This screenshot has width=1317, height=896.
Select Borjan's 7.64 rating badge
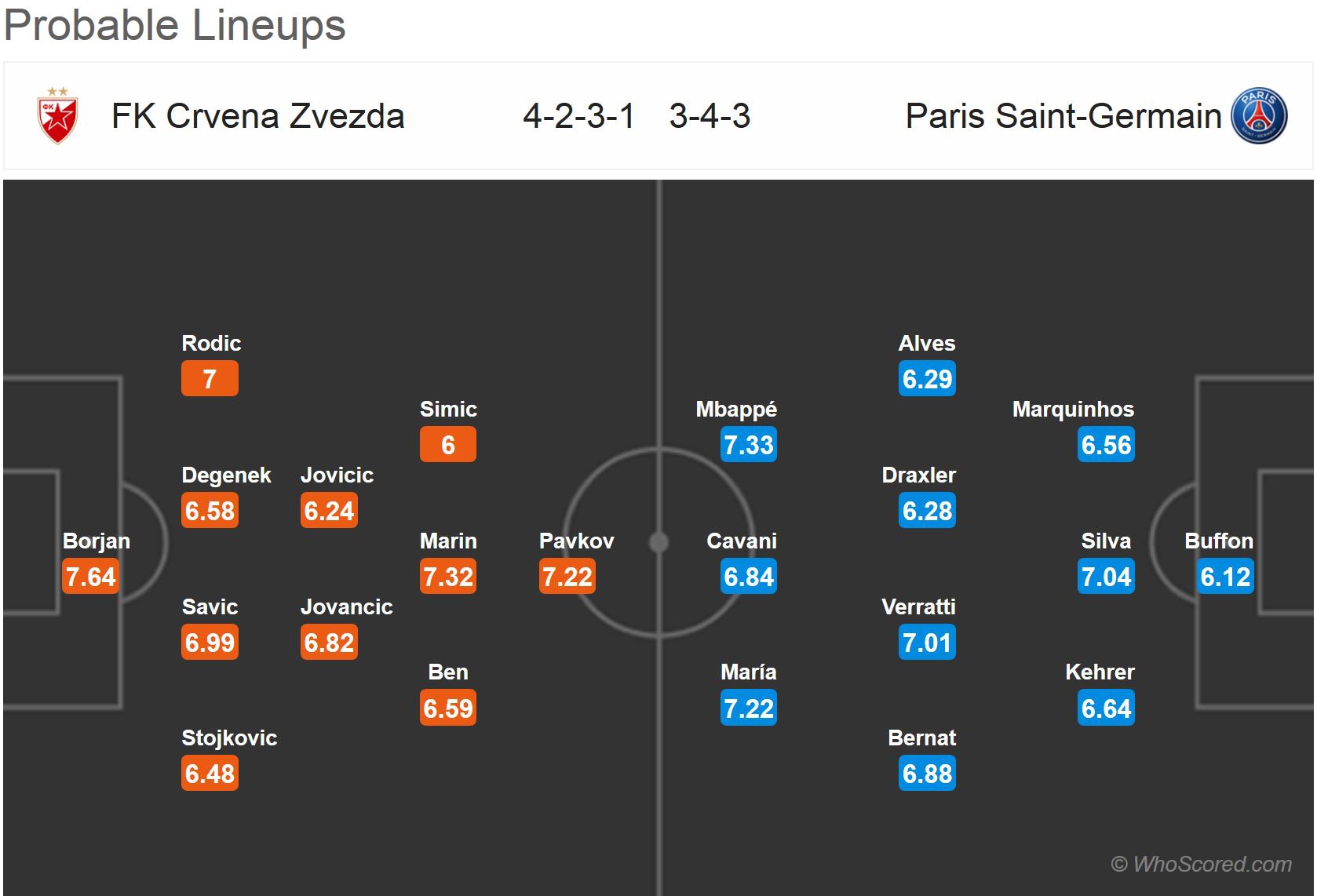pos(90,577)
